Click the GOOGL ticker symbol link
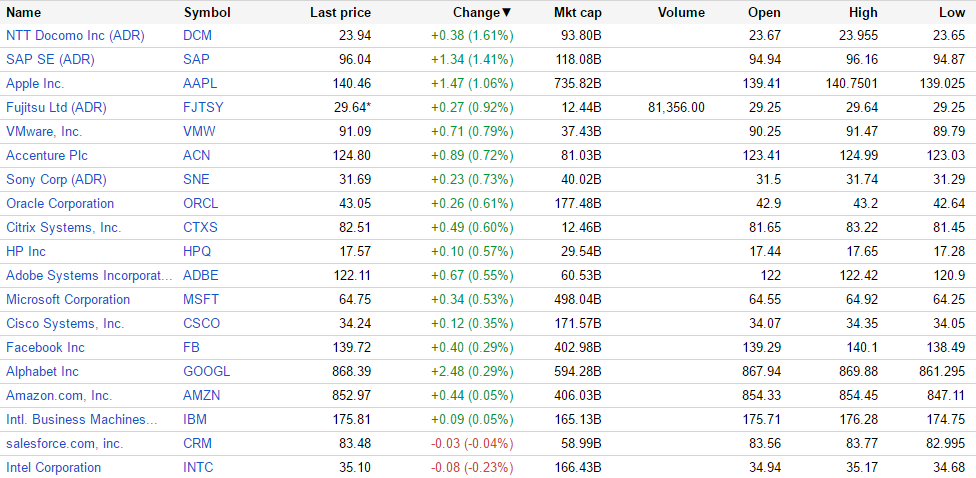 [x=207, y=371]
